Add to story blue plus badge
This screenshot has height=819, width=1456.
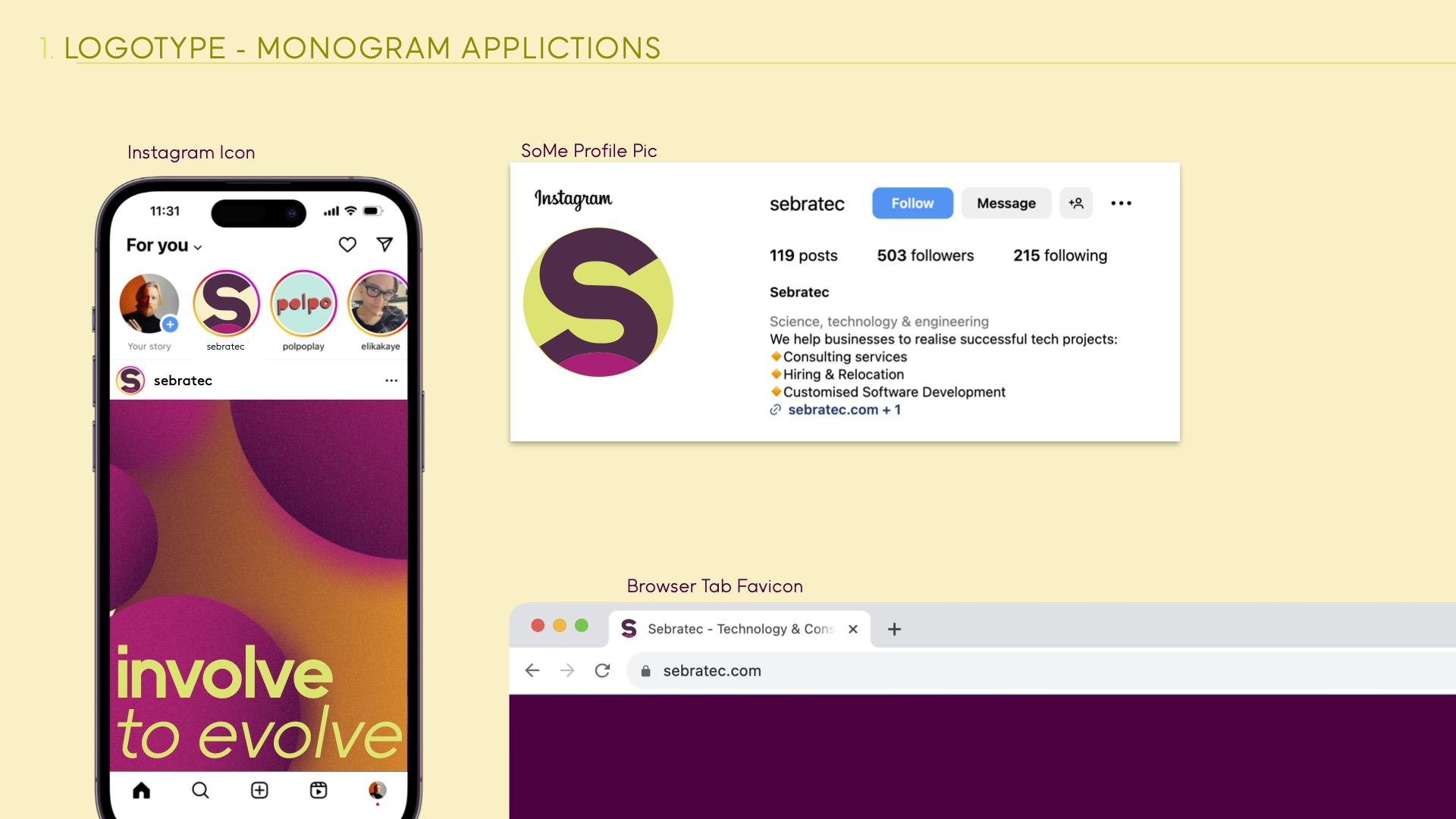[x=171, y=325]
